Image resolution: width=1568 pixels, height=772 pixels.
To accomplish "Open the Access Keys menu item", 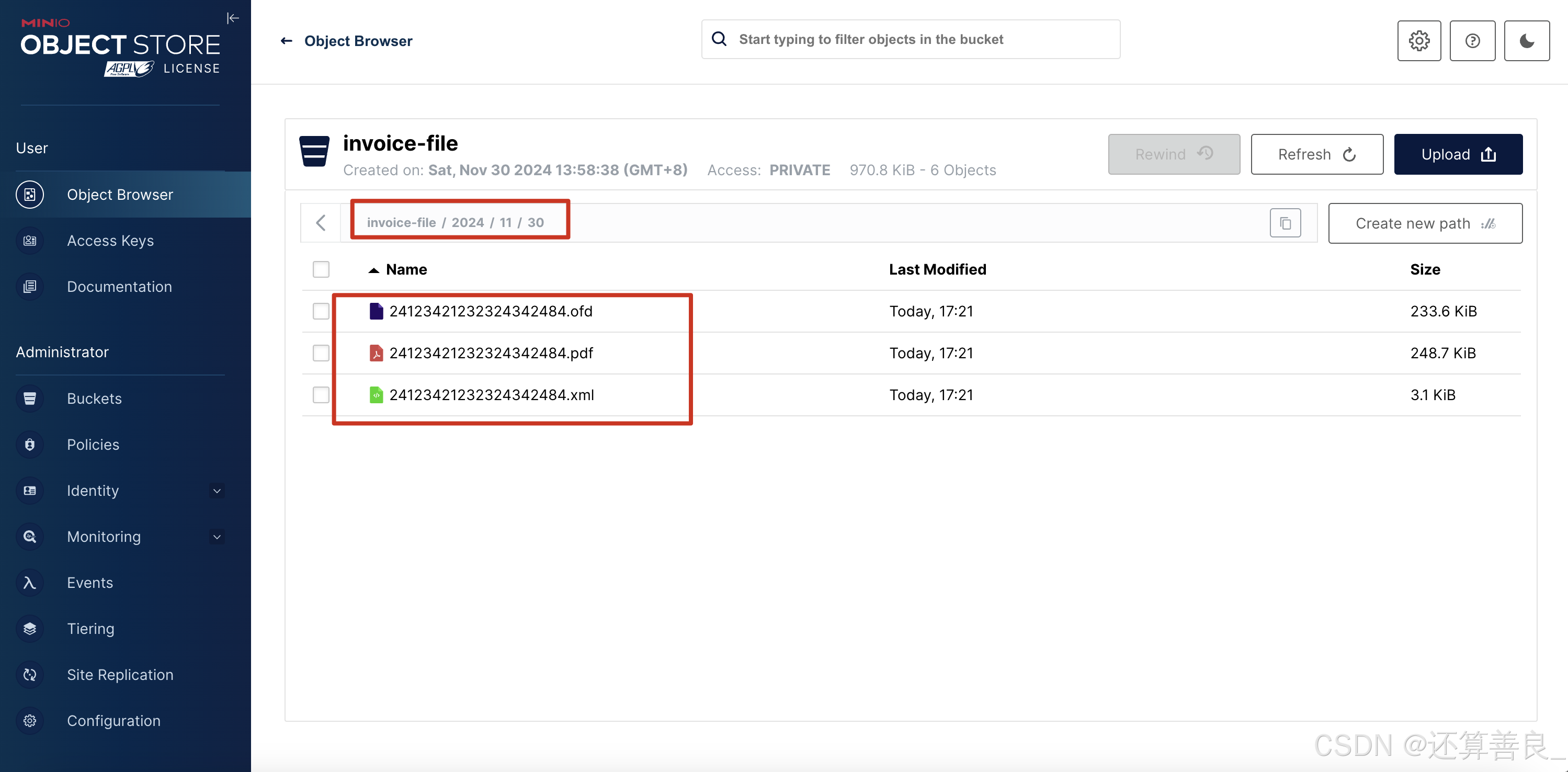I will pos(110,241).
